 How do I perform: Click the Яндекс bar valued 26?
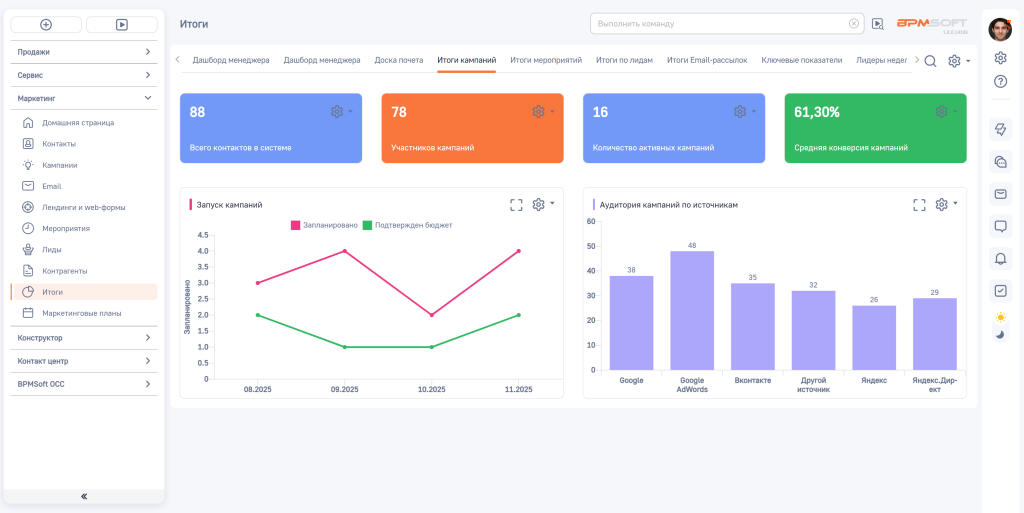point(874,338)
